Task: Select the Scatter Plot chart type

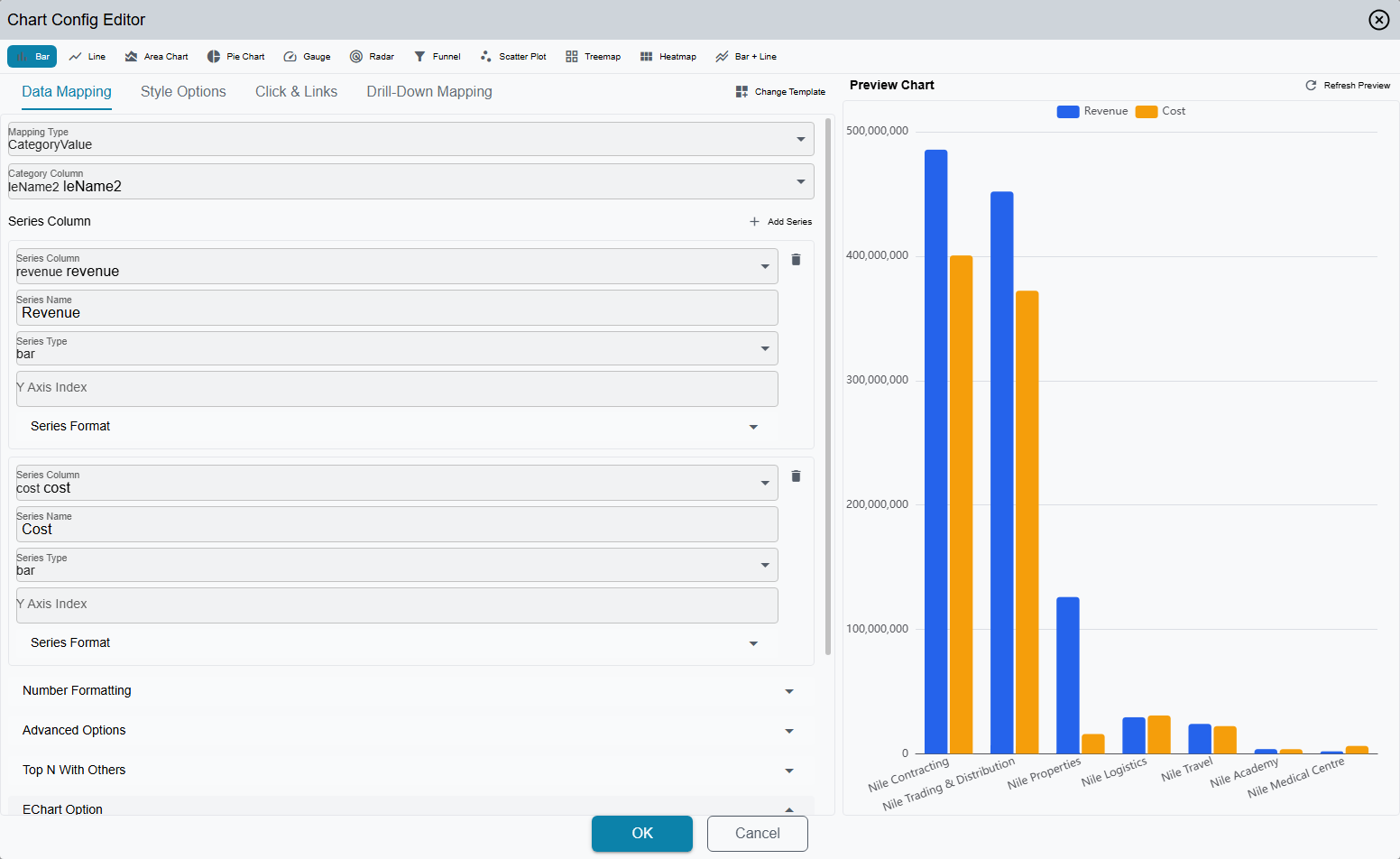Action: click(513, 57)
